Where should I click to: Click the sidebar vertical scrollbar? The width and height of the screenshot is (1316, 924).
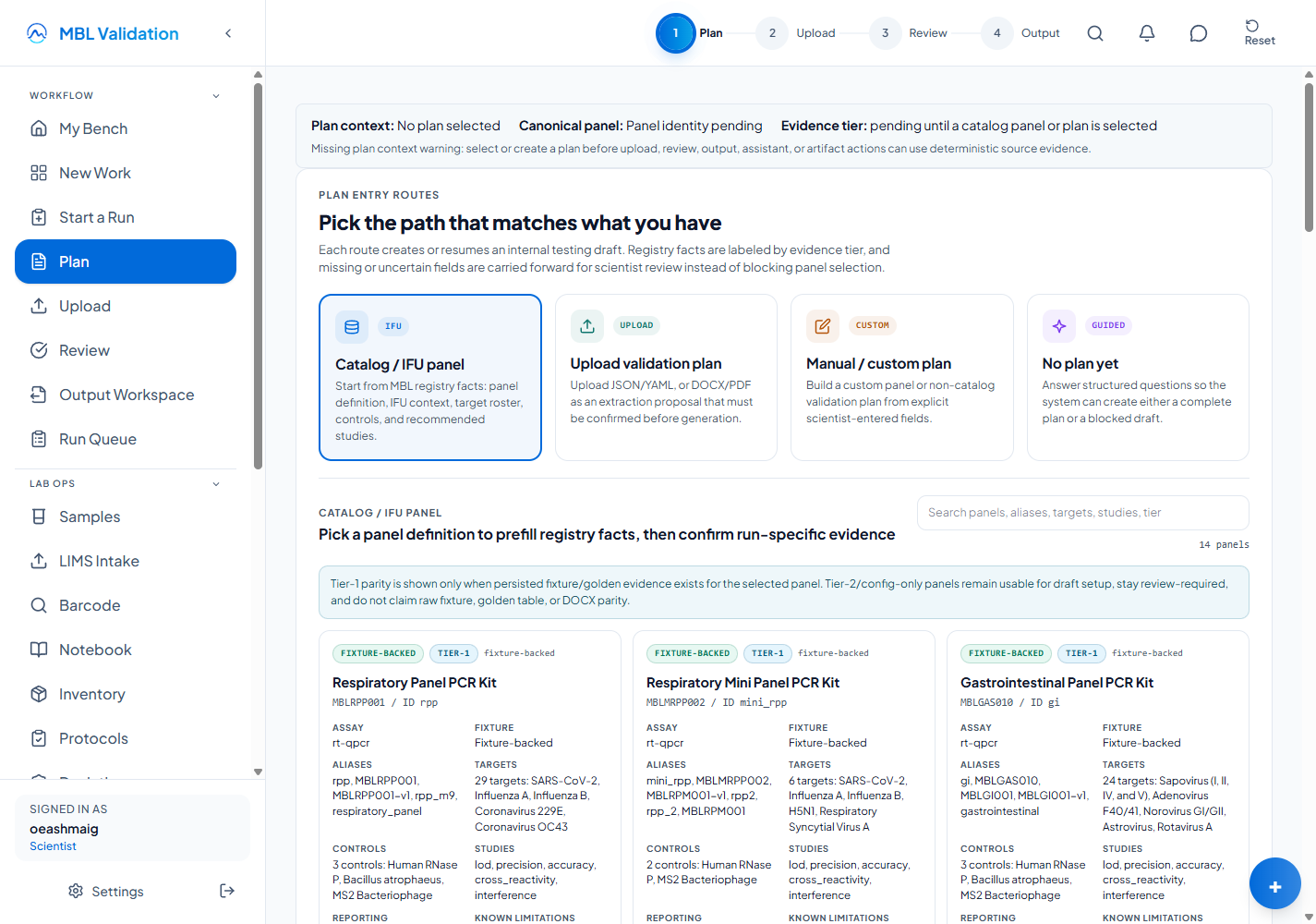(258, 277)
